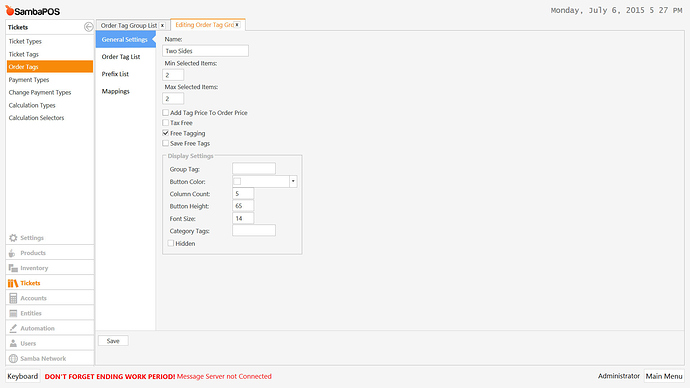Screen dimensions: 690x388
Task: Switch to the Order Tag Group List tab
Action: (128, 26)
